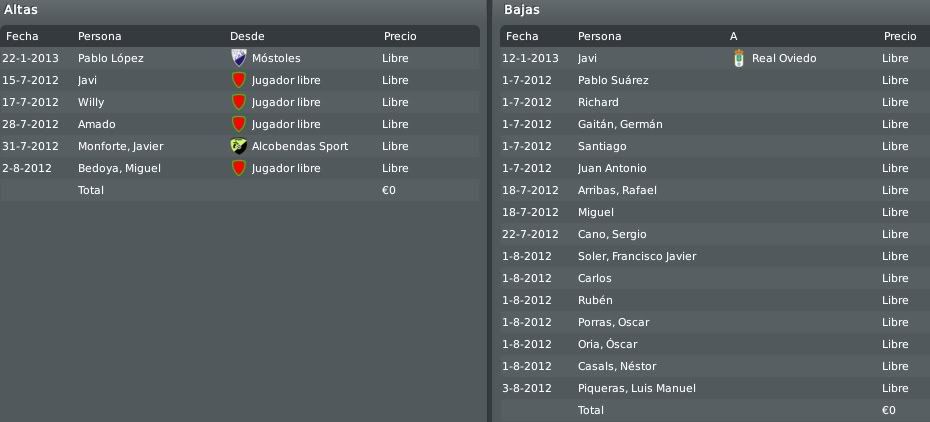Select Soler, Francisco Javier row

712,256
